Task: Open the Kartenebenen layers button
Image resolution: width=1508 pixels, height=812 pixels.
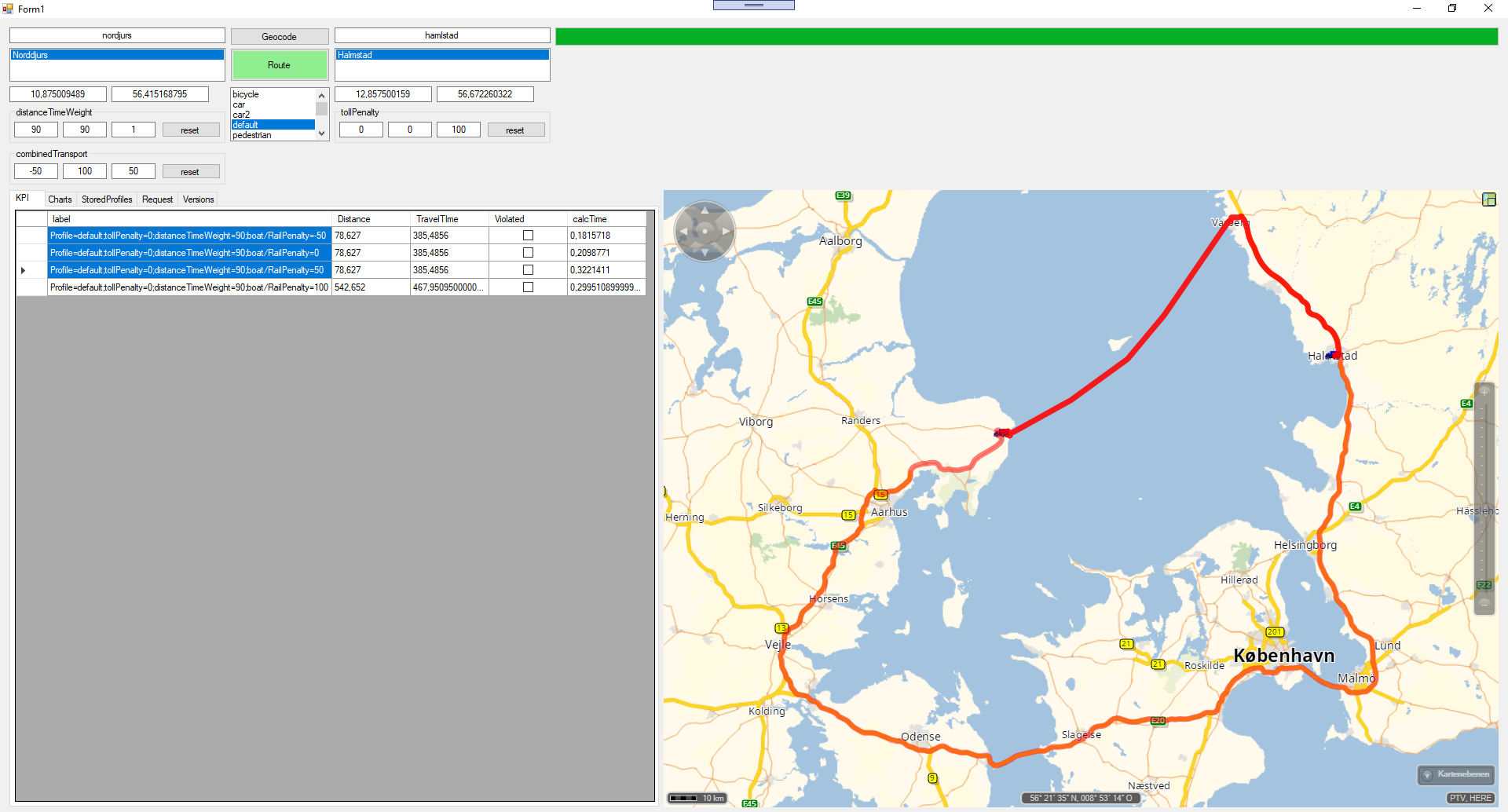Action: click(x=1455, y=774)
